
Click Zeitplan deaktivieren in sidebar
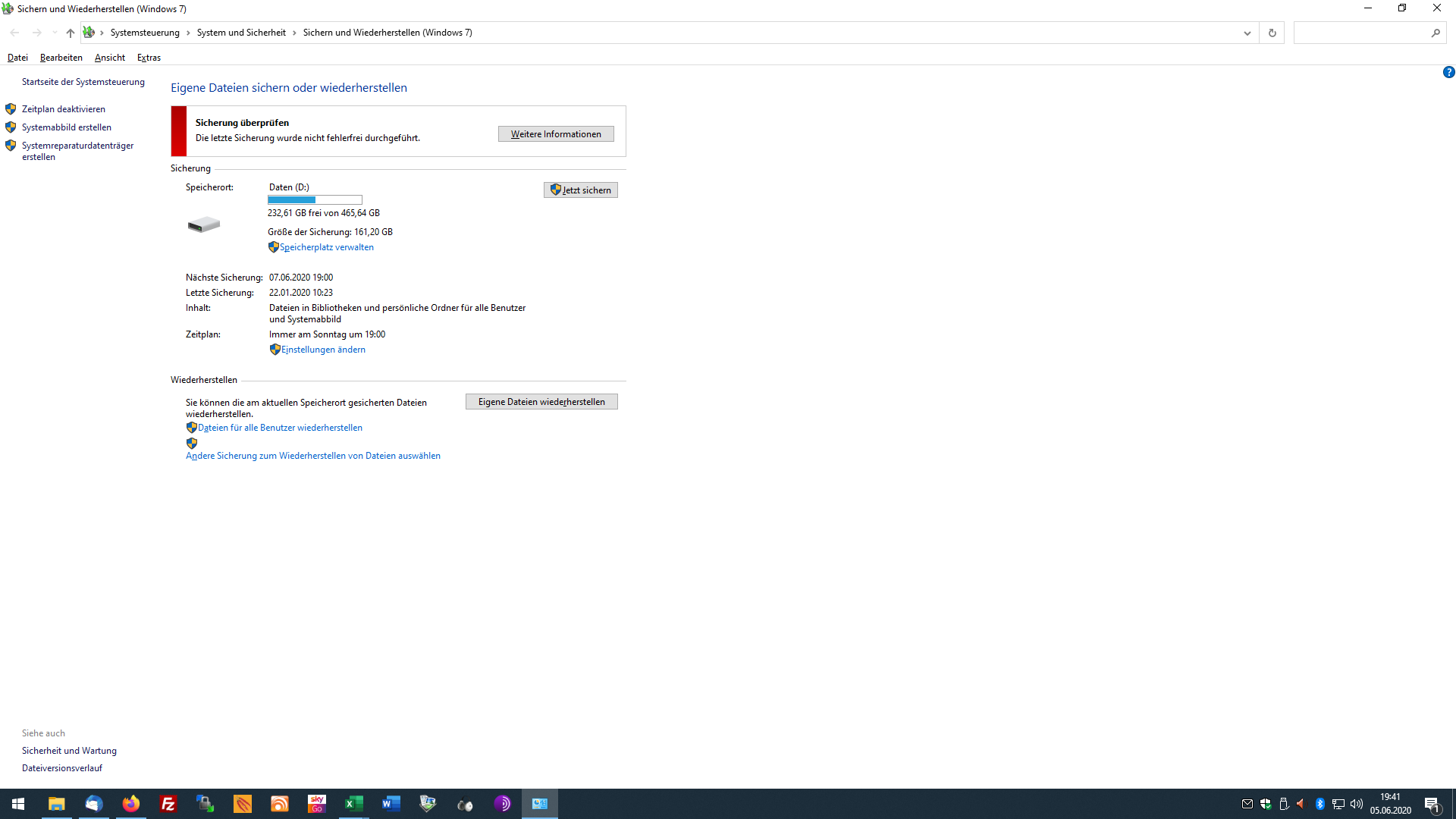[64, 109]
